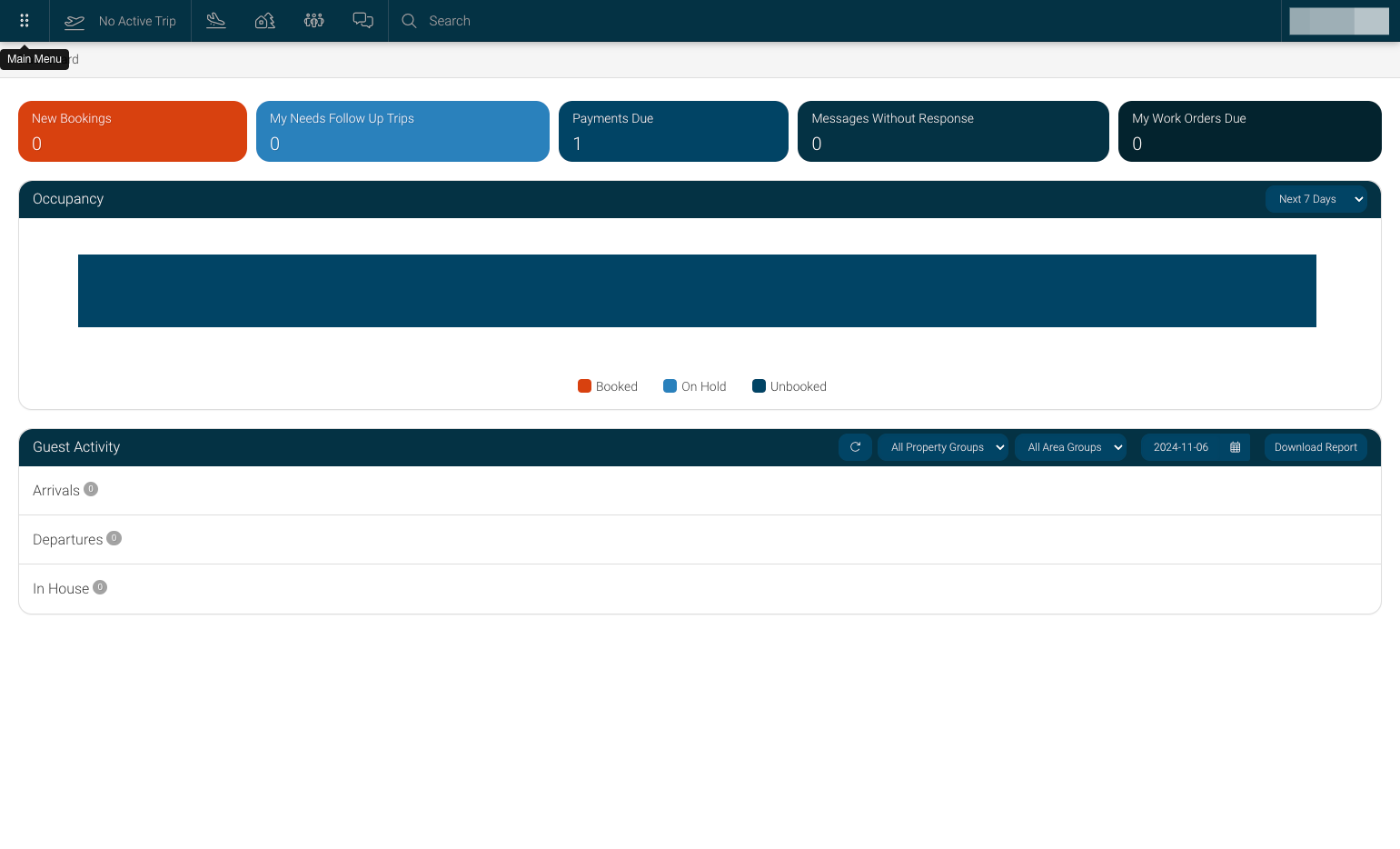This screenshot has width=1400, height=849.
Task: Refresh the Guest Activity panel
Action: [x=855, y=447]
